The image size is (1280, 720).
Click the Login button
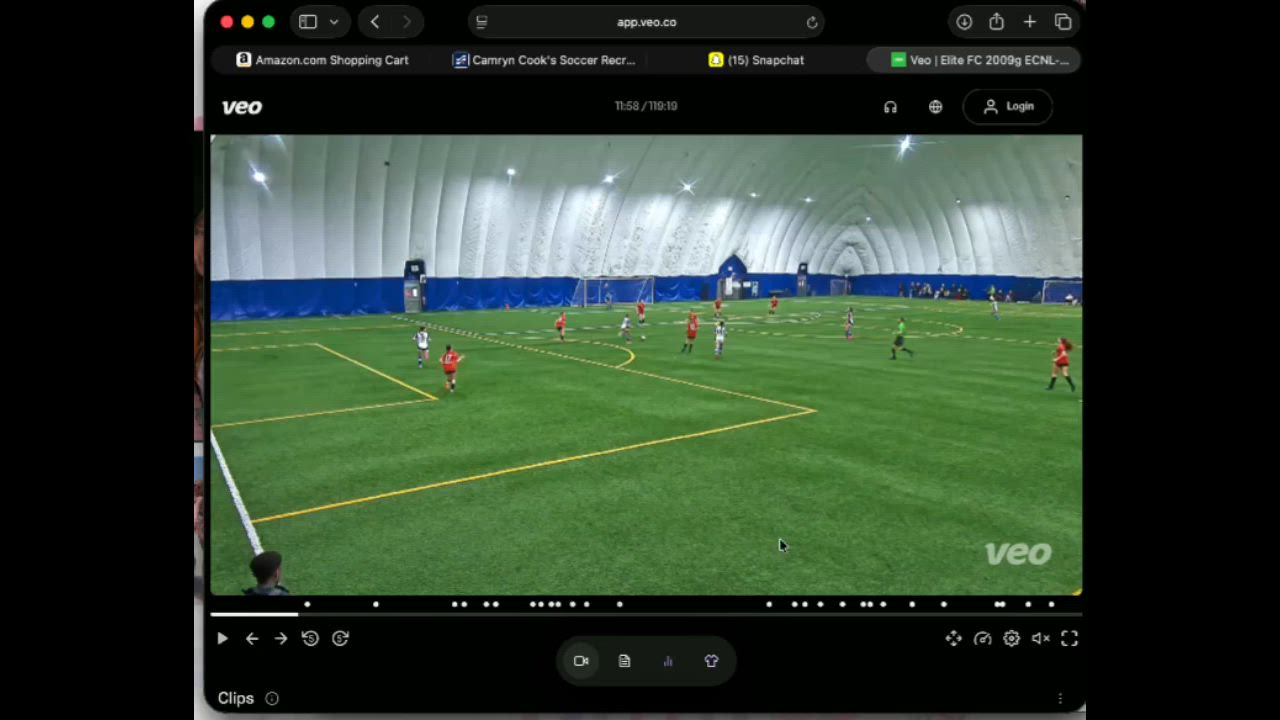pyautogui.click(x=1008, y=107)
